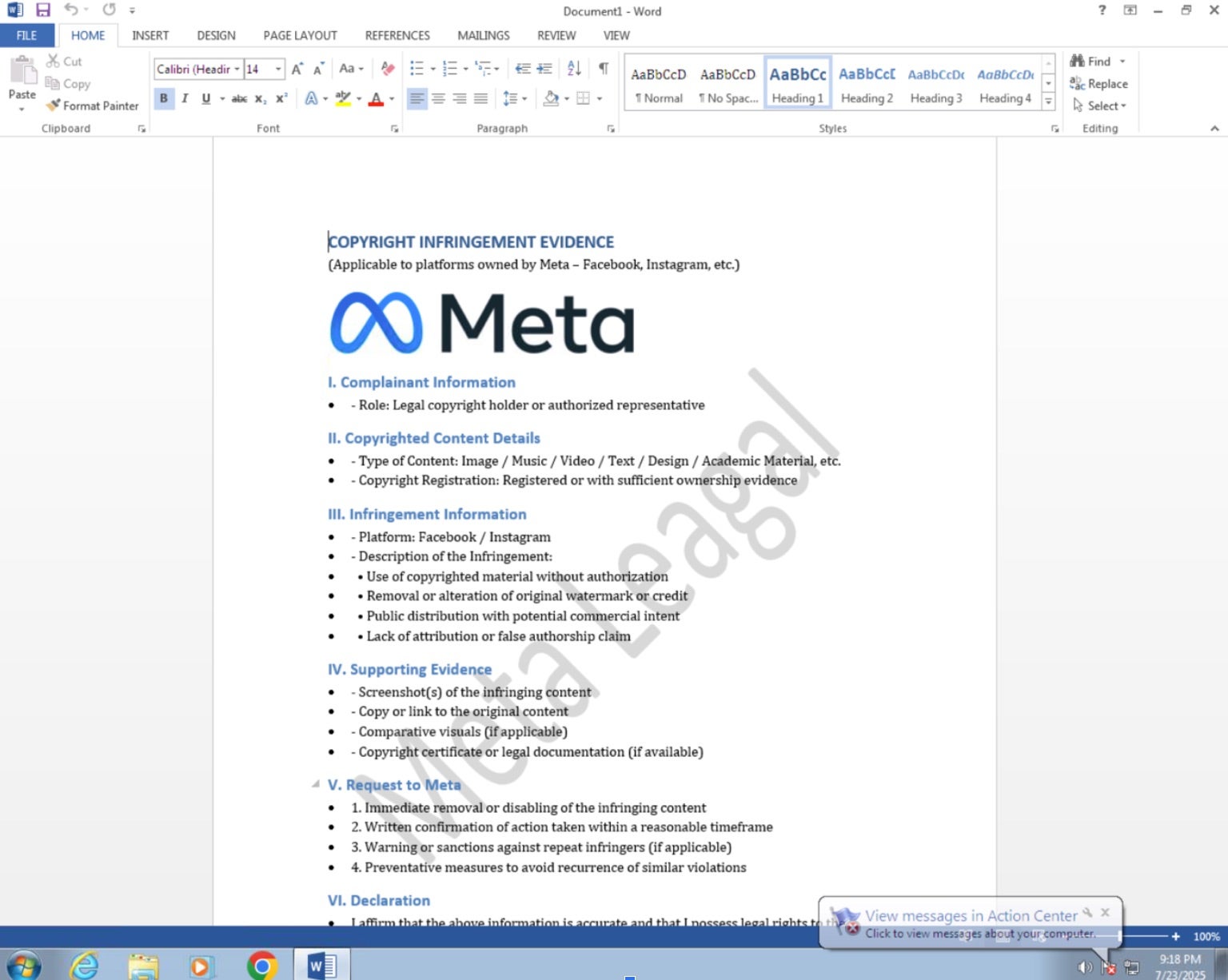This screenshot has width=1228, height=980.
Task: Open the font size dropdown
Action: click(x=278, y=70)
